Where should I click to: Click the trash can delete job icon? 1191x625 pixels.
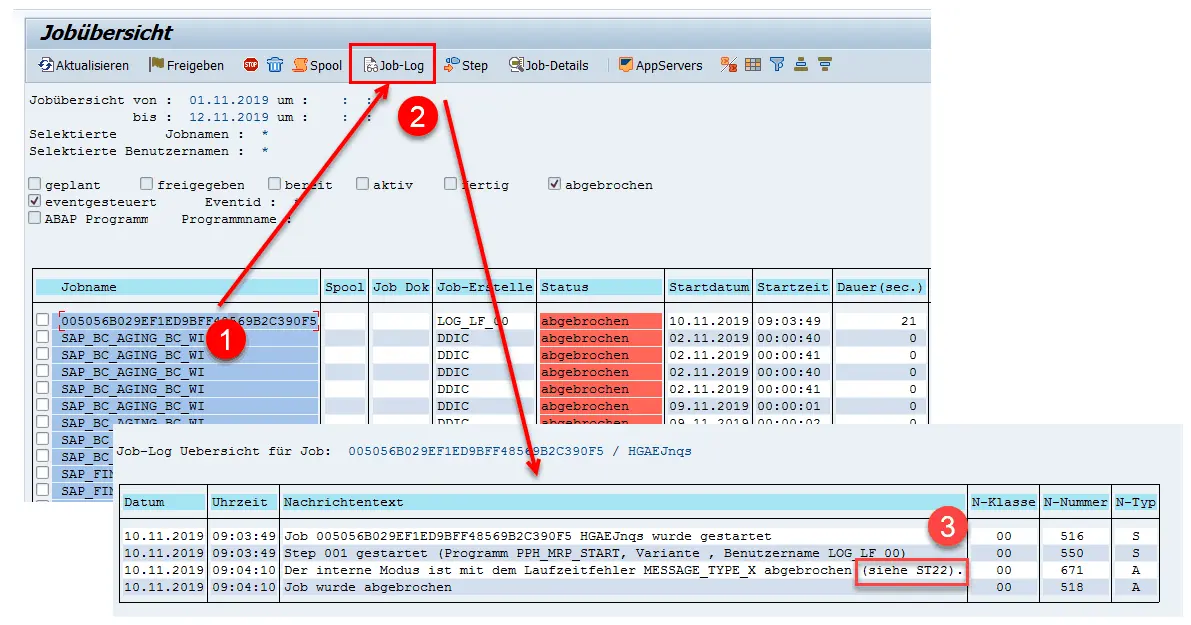[275, 65]
